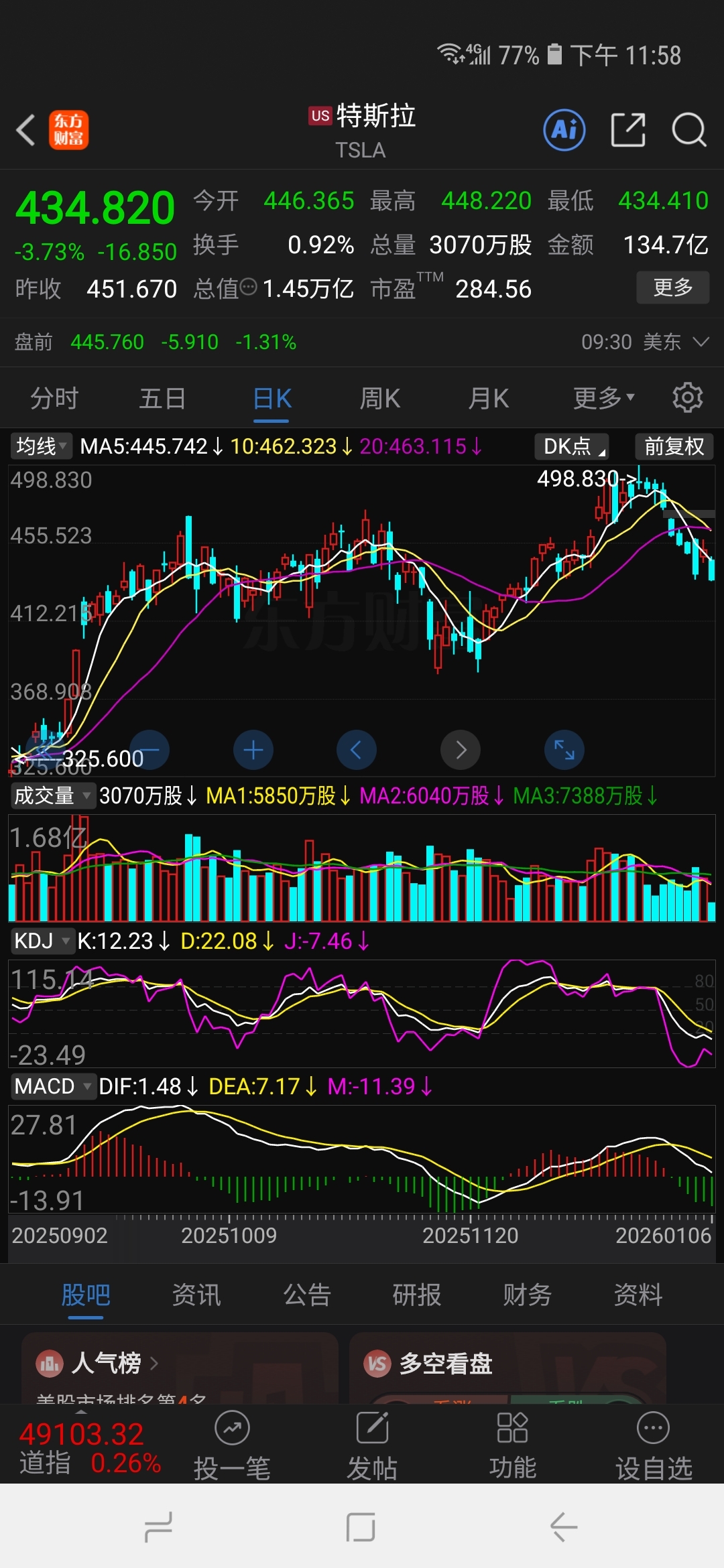
Task: Tap Android home navigation button
Action: tap(361, 1528)
